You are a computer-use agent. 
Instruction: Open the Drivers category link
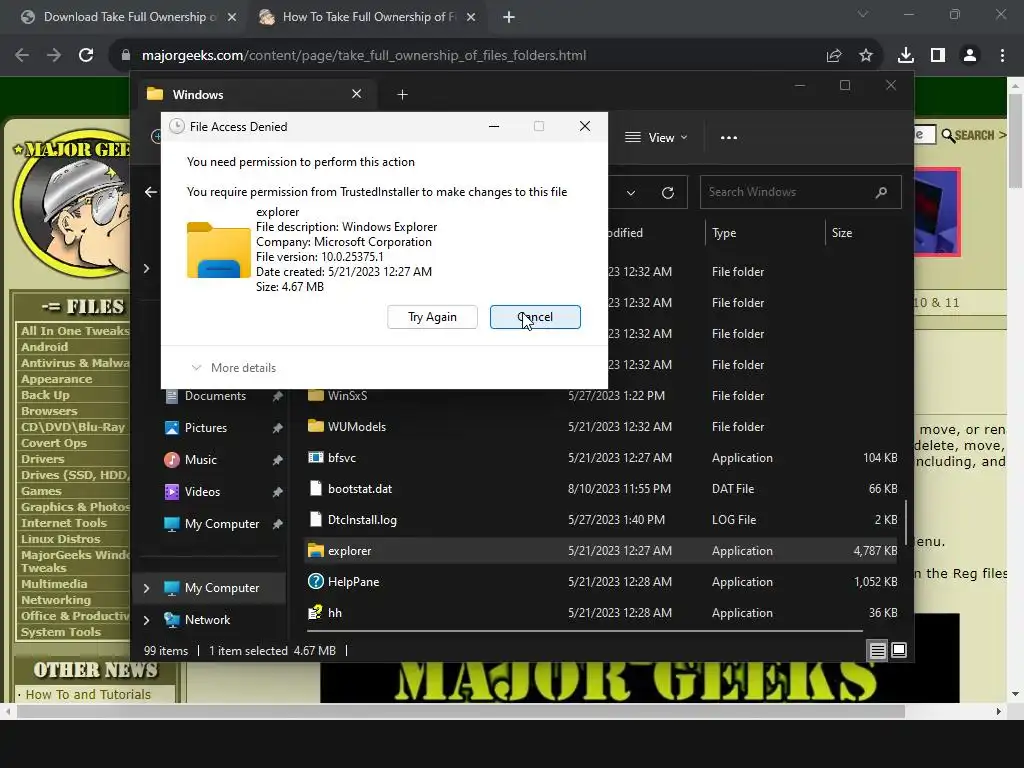tap(42, 459)
